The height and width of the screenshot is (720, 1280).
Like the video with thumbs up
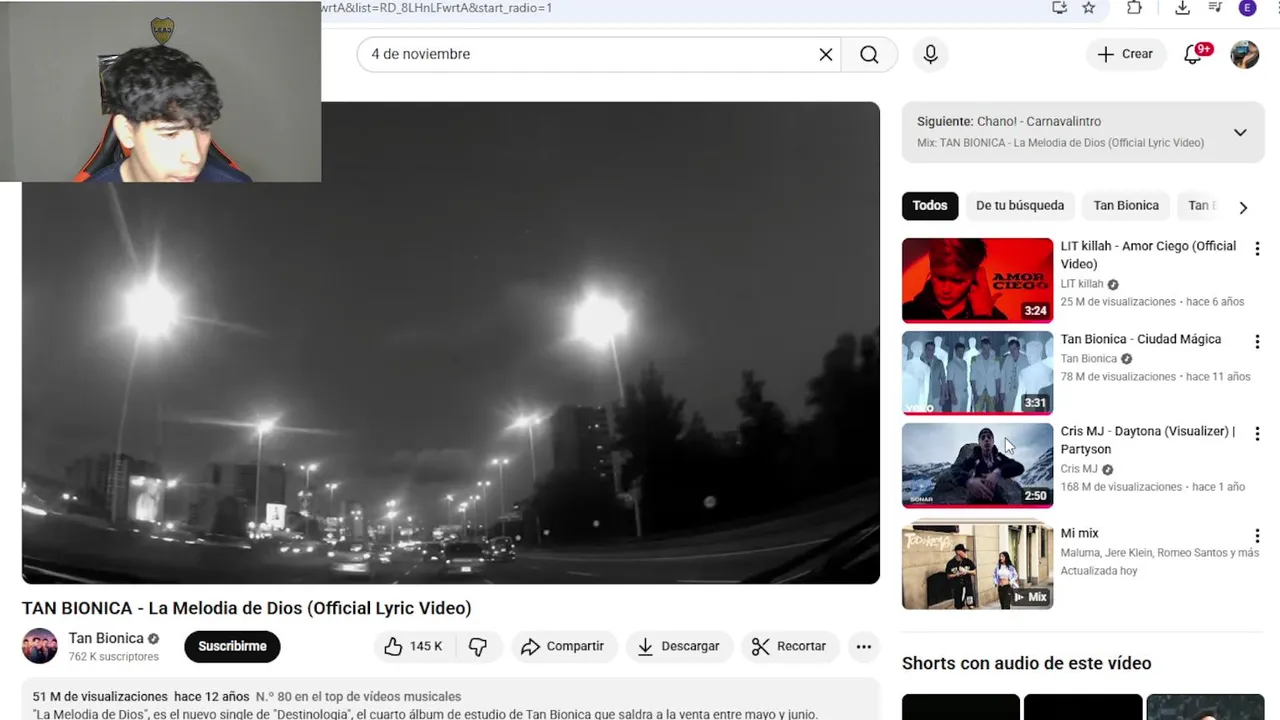tap(413, 646)
